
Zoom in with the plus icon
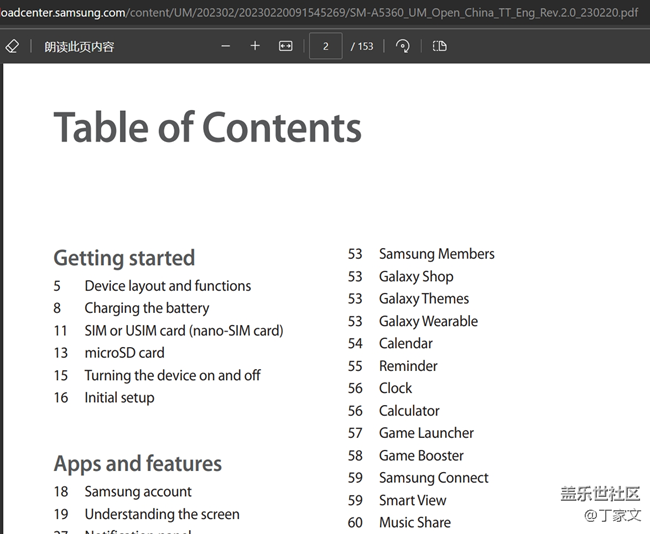(255, 46)
